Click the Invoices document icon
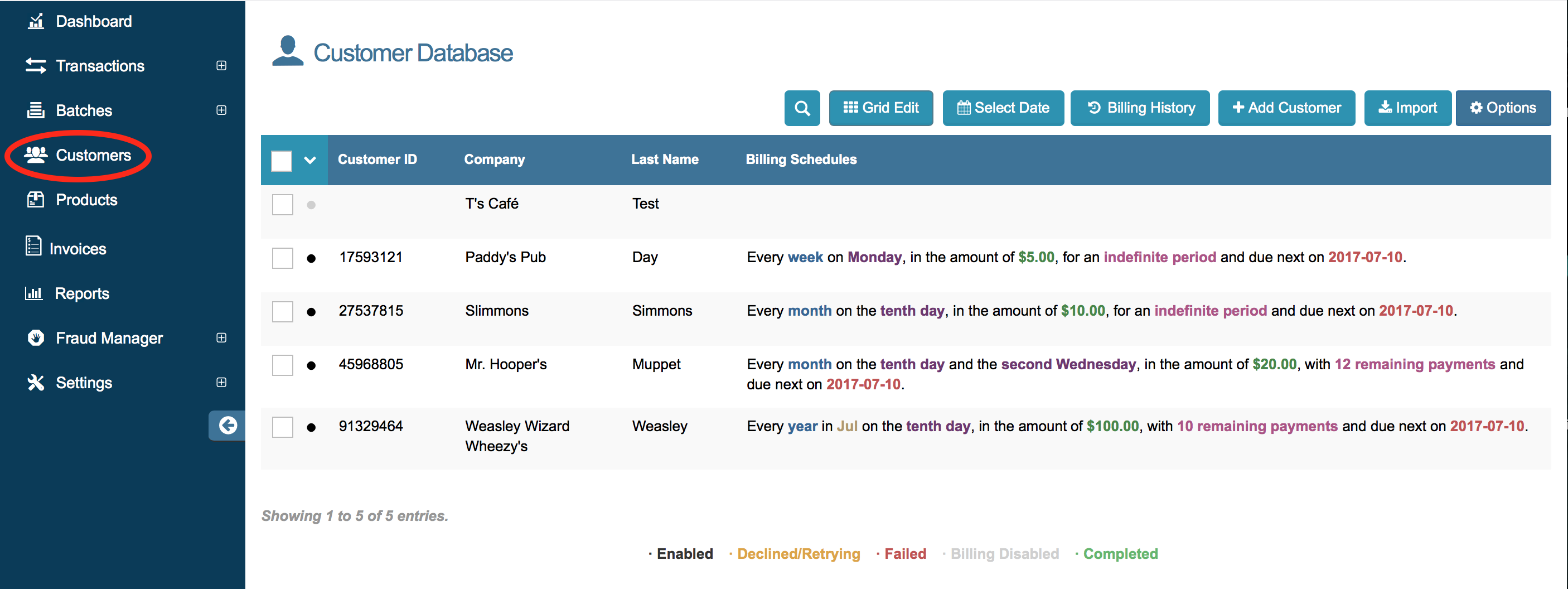The image size is (1568, 589). (x=33, y=247)
